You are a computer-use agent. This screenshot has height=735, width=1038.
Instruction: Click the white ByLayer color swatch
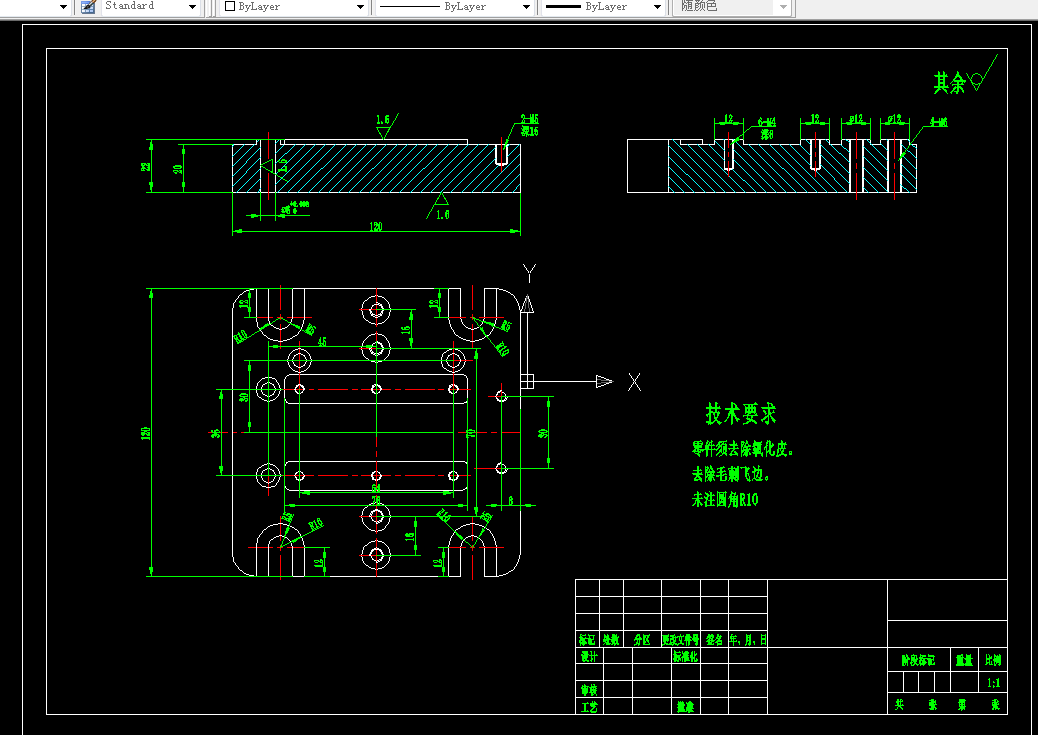click(230, 7)
